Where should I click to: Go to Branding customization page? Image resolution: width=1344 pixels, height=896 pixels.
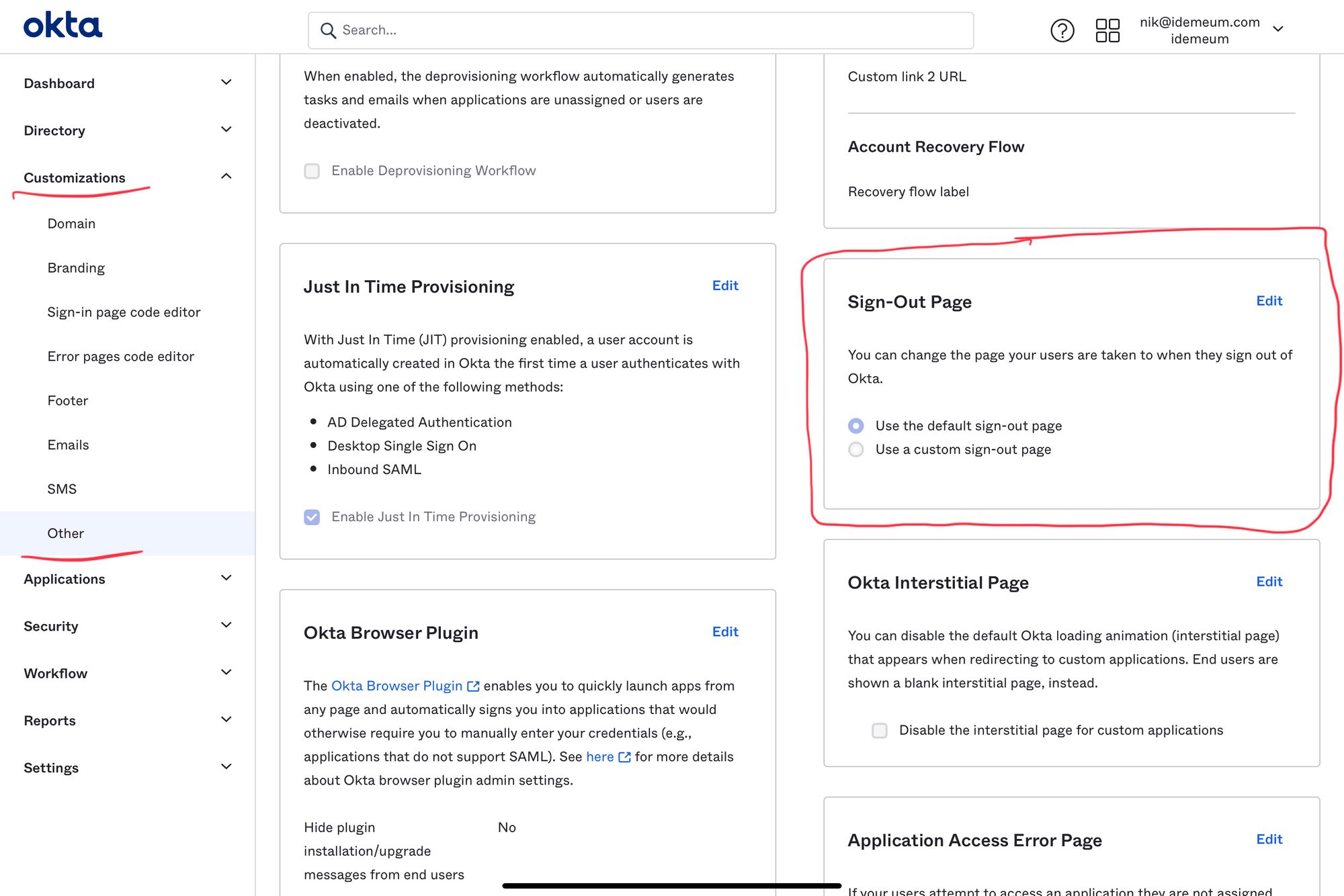pyautogui.click(x=76, y=268)
